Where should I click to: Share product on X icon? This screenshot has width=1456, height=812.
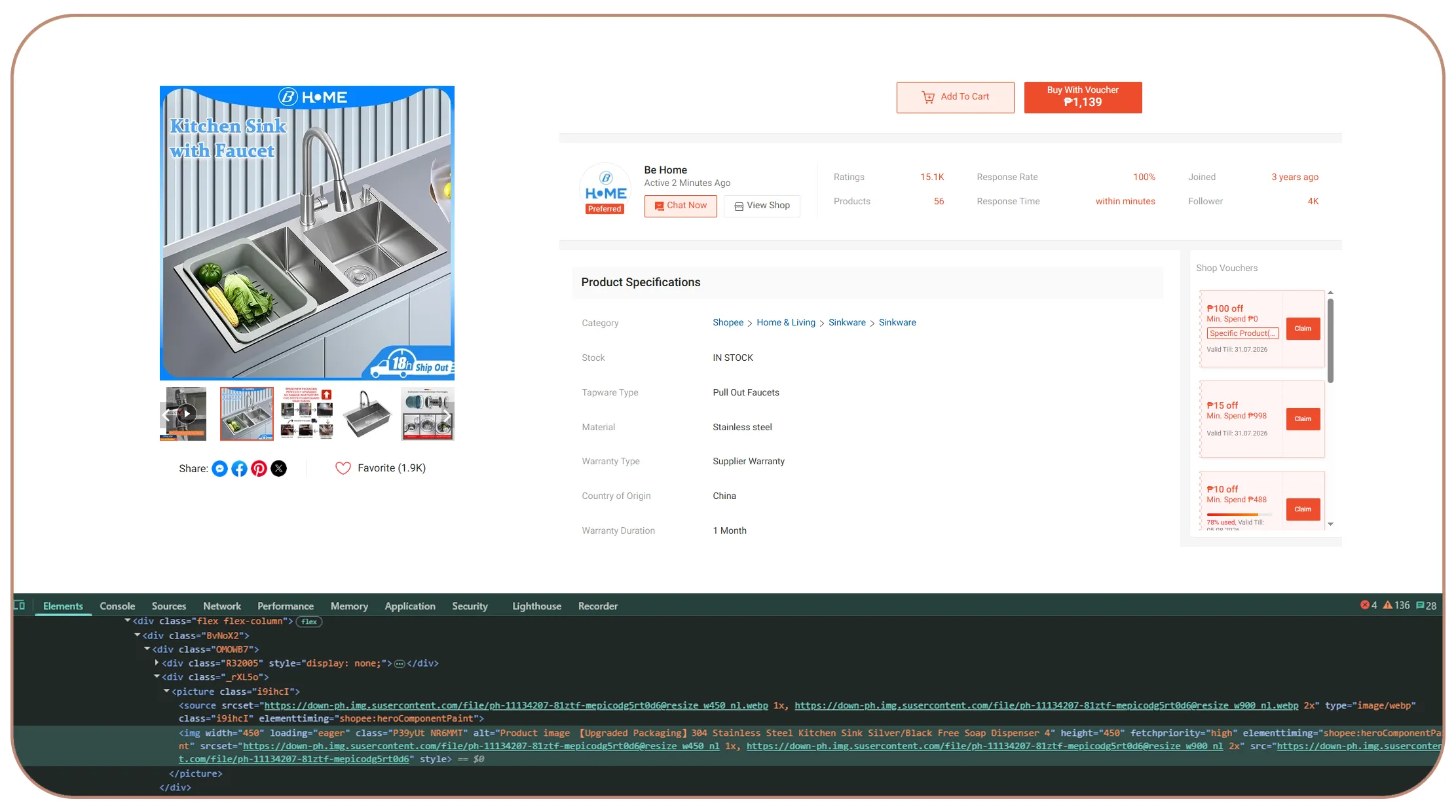click(278, 468)
